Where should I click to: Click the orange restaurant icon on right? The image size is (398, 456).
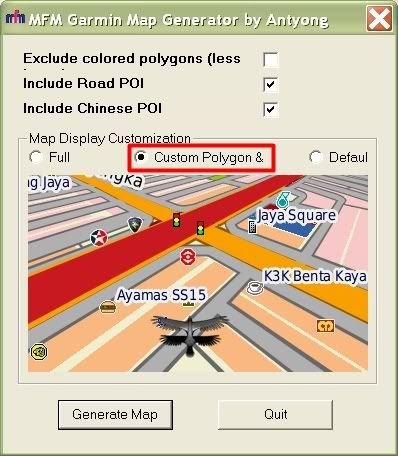pyautogui.click(x=325, y=326)
